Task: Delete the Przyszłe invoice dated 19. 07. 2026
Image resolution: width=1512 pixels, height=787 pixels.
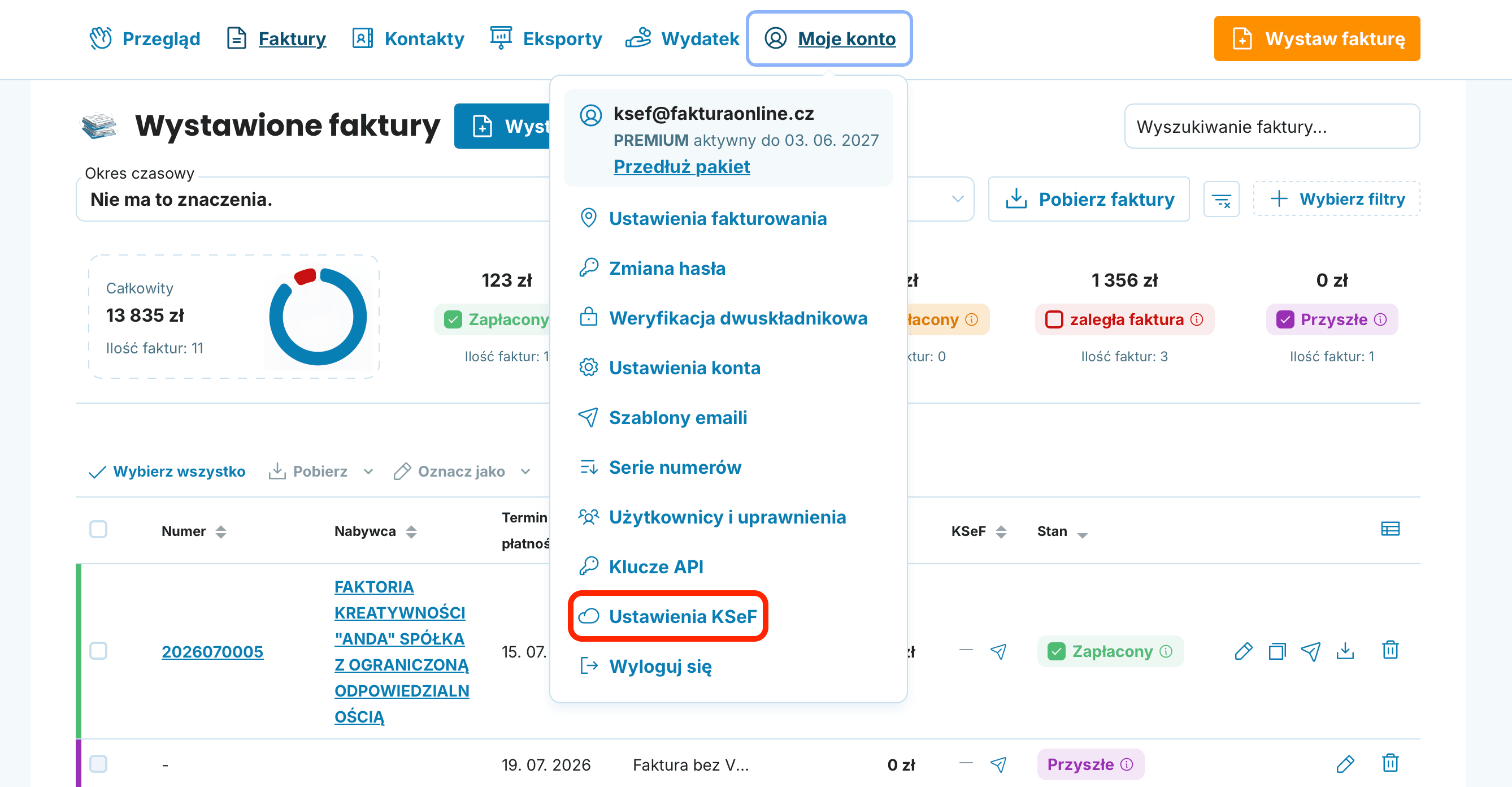Action: pos(1390,763)
